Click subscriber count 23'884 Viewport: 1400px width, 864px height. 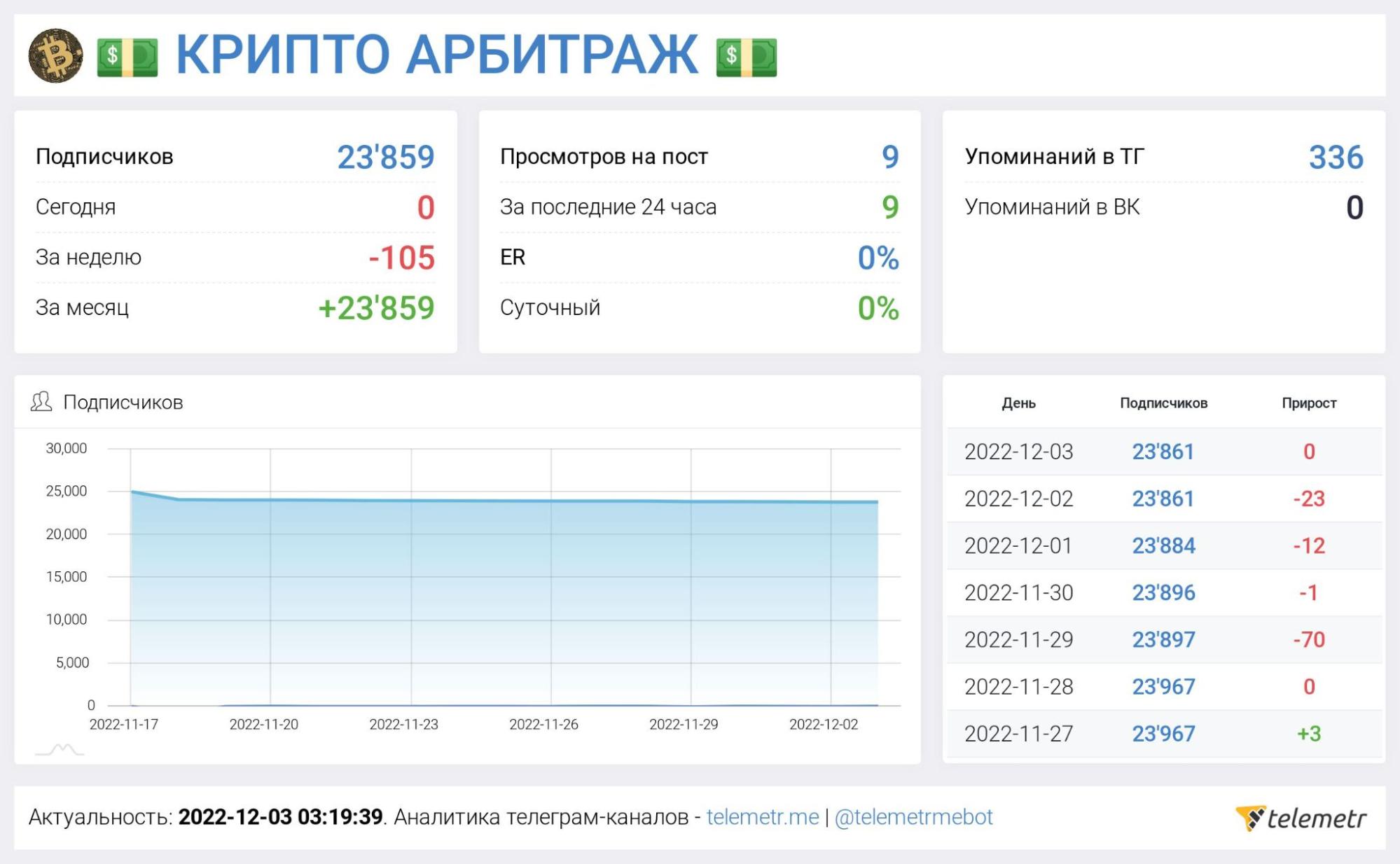coord(1164,545)
